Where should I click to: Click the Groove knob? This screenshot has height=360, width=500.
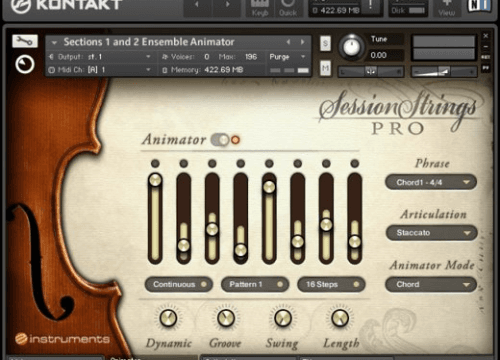pyautogui.click(x=226, y=318)
